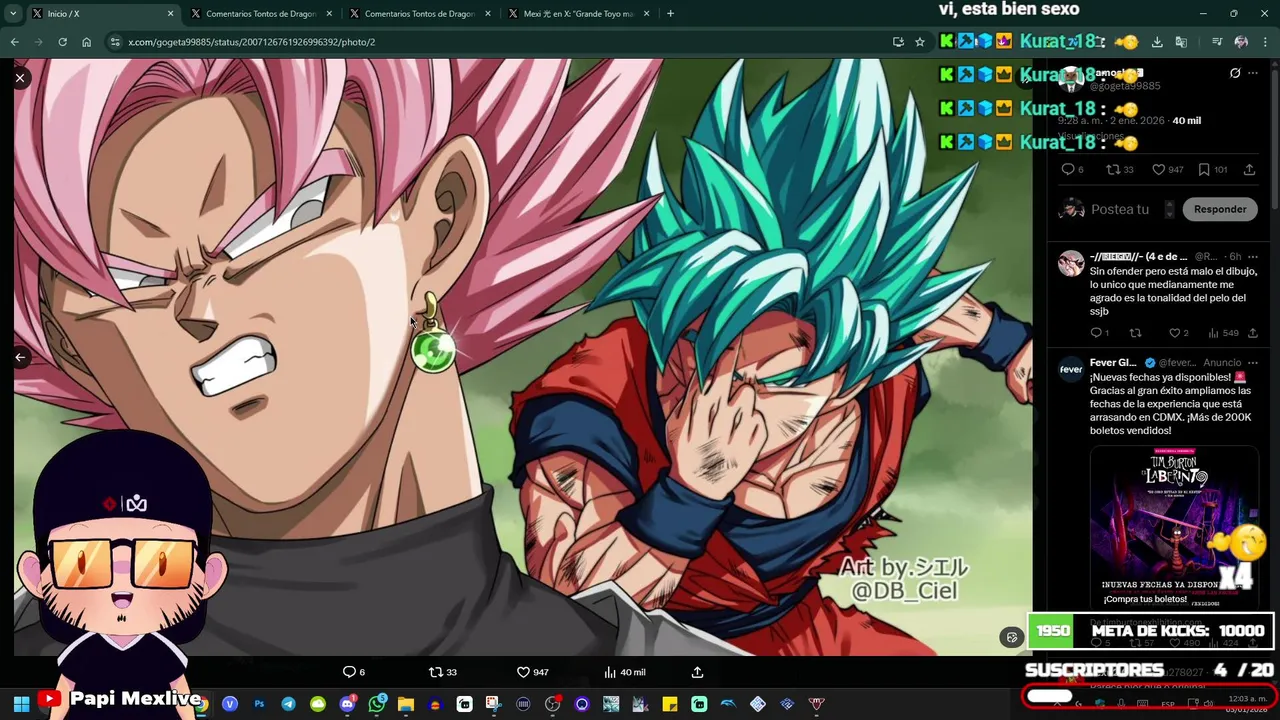Viewport: 1280px width, 720px height.
Task: Open the Chrome profile avatar
Action: point(1241,42)
